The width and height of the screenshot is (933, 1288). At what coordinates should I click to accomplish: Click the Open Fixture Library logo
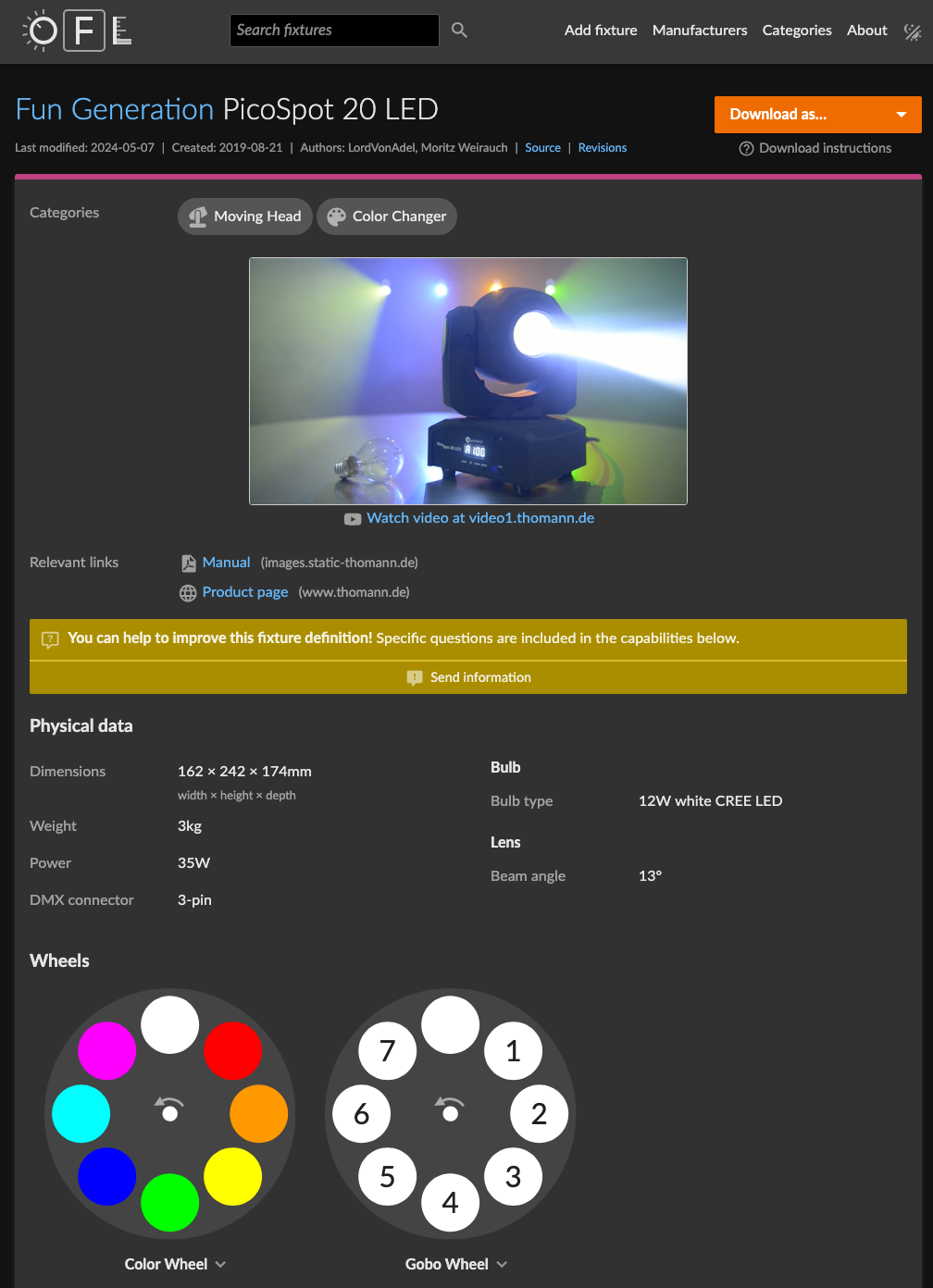(x=77, y=31)
